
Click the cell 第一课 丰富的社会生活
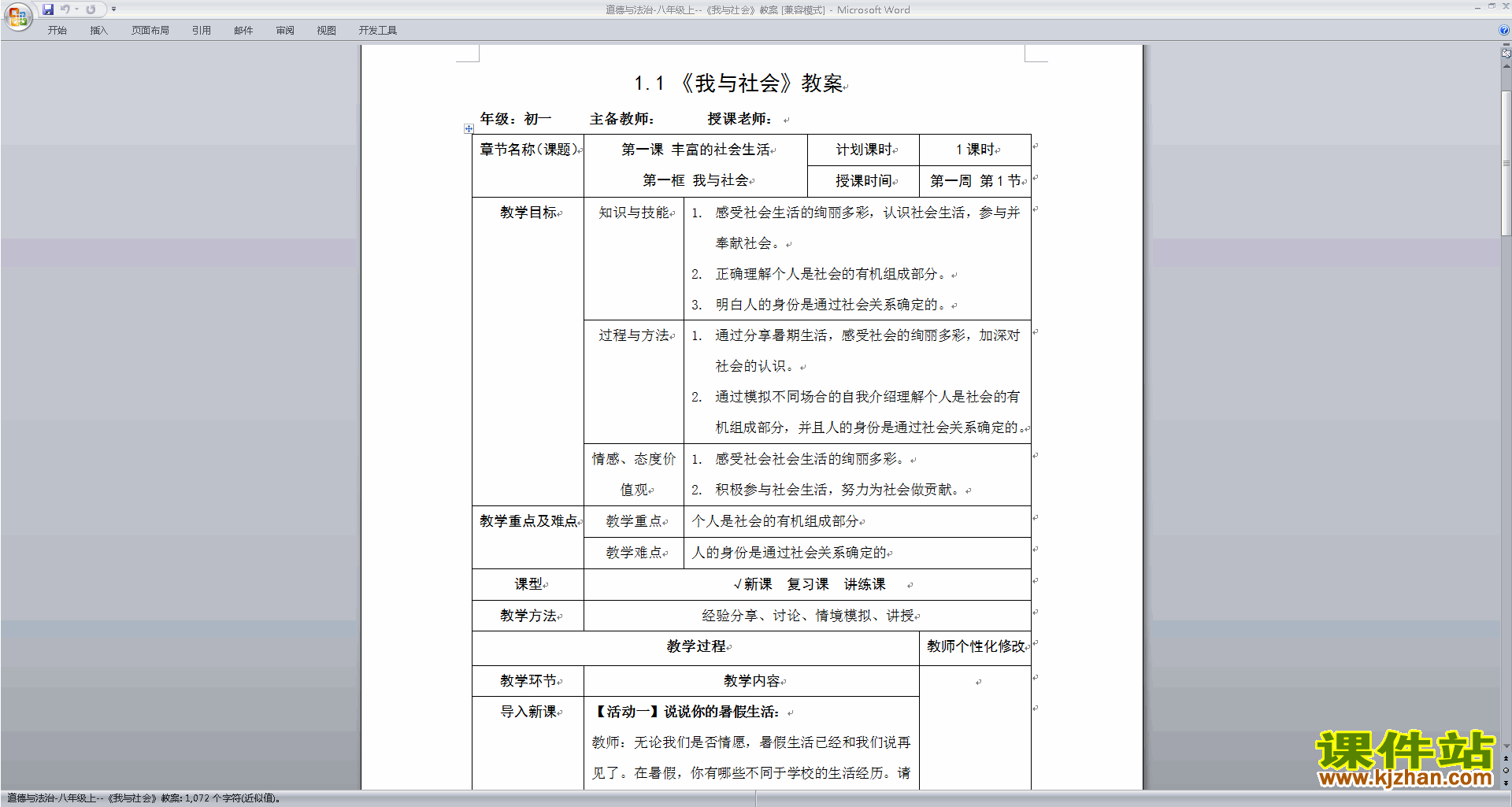[696, 150]
